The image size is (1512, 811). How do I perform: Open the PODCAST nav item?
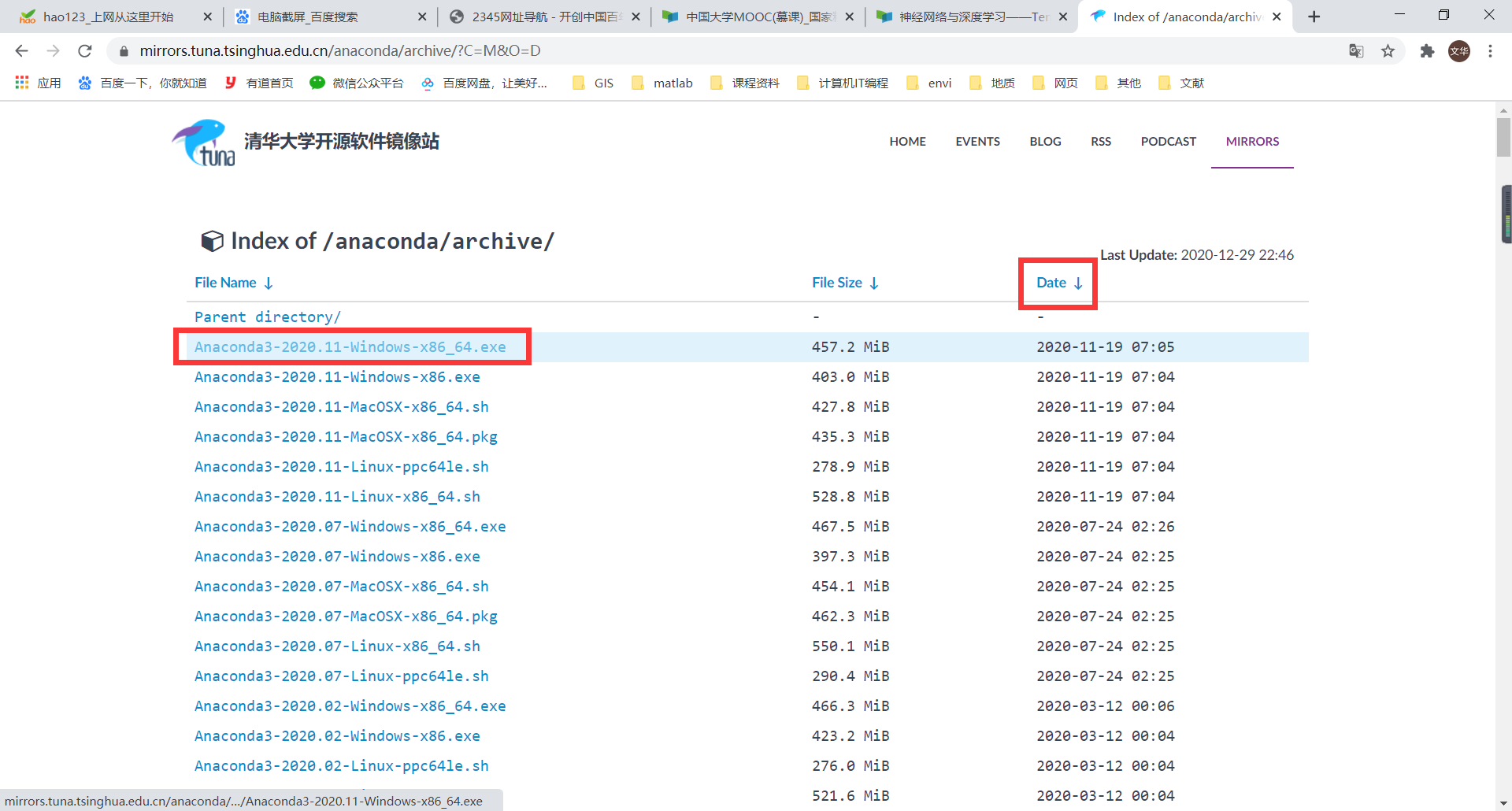[1168, 142]
